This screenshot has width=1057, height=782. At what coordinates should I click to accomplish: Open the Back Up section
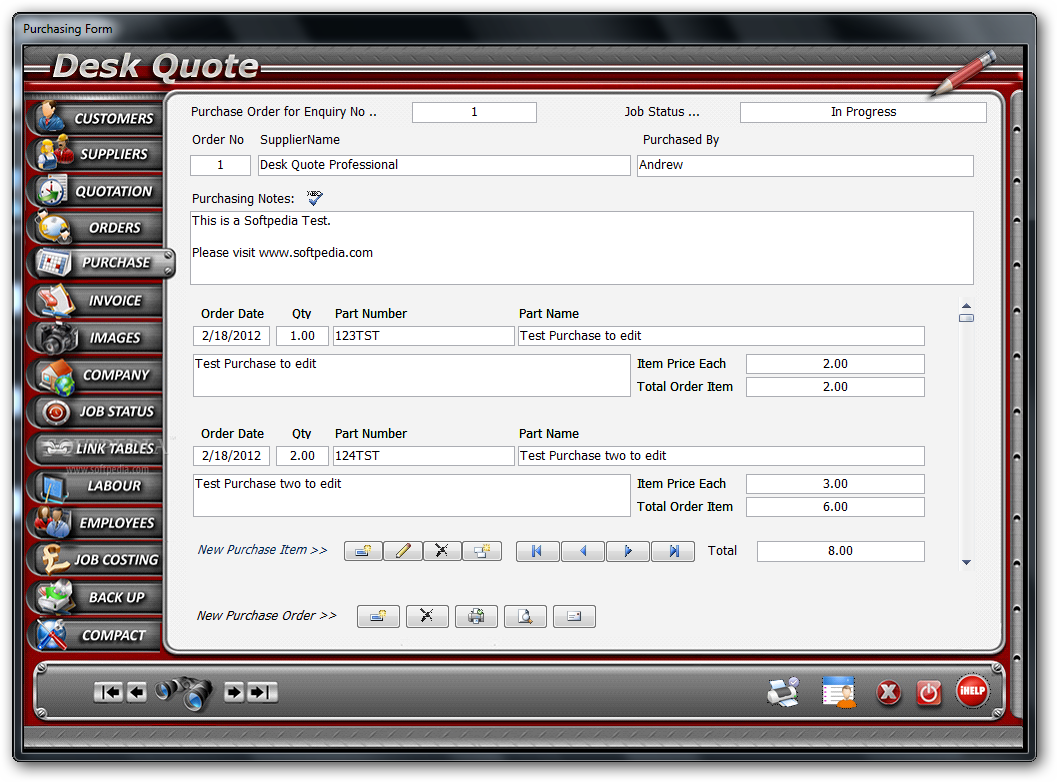tap(96, 597)
